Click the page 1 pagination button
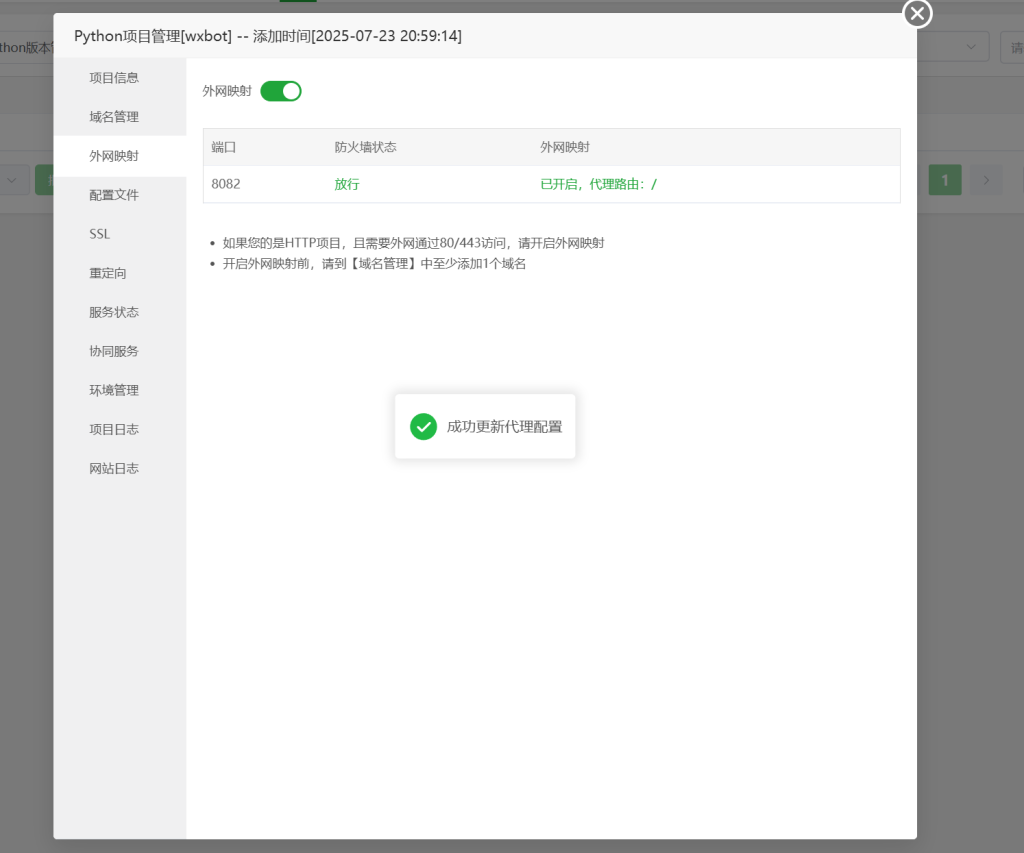The image size is (1024, 853). (x=945, y=179)
